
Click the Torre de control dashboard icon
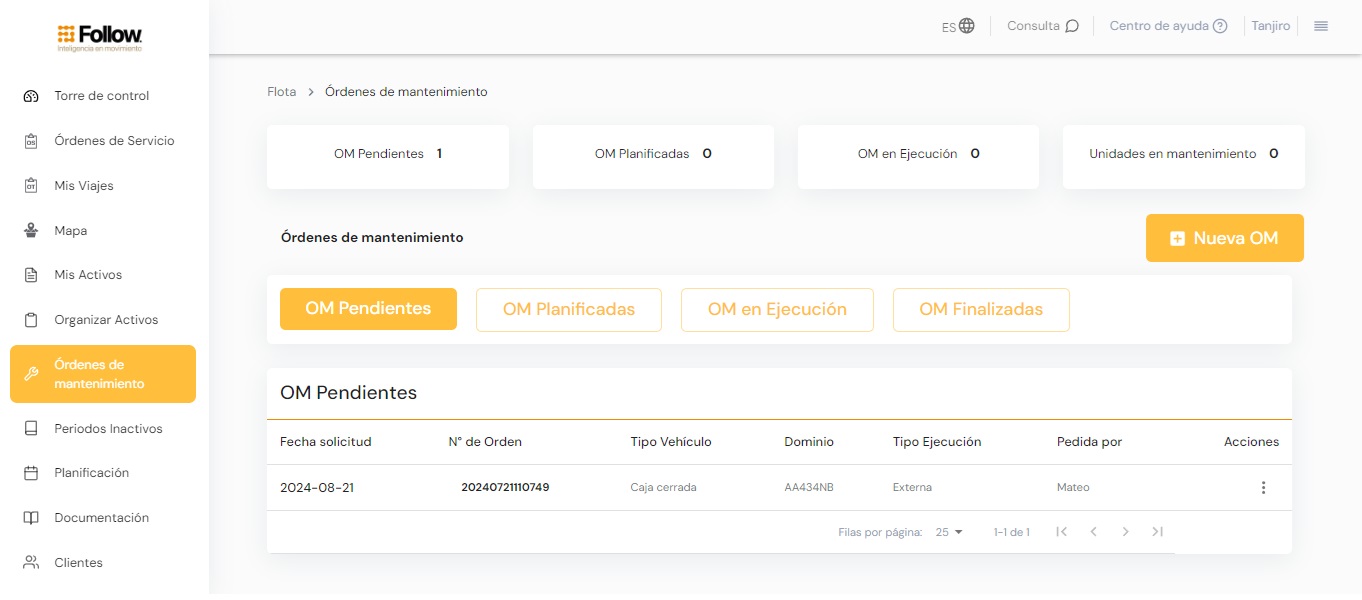pyautogui.click(x=31, y=97)
